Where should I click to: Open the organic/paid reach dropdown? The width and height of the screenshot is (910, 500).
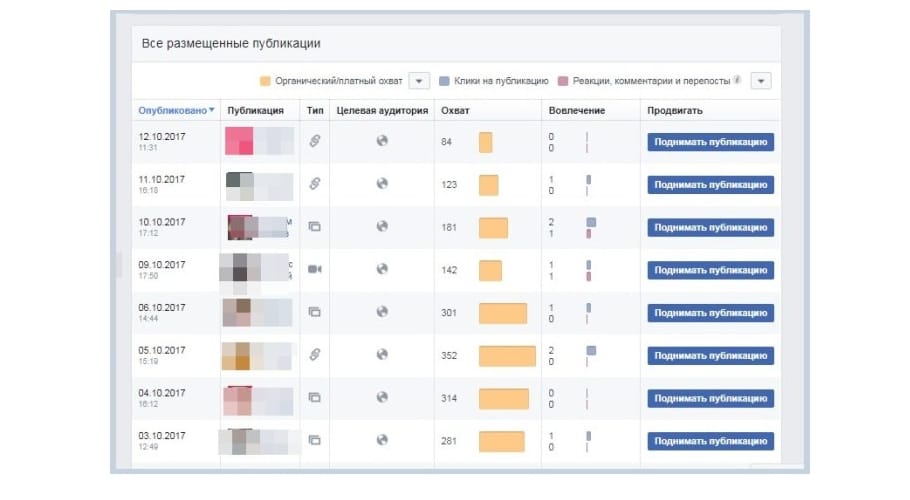(x=419, y=81)
